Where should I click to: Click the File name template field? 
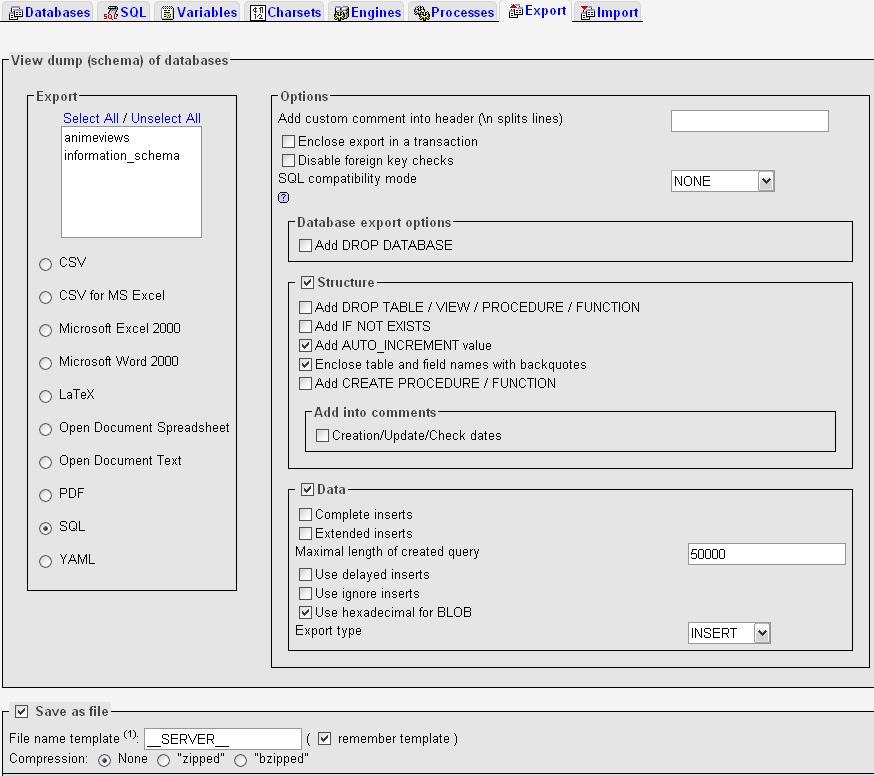pyautogui.click(x=223, y=739)
